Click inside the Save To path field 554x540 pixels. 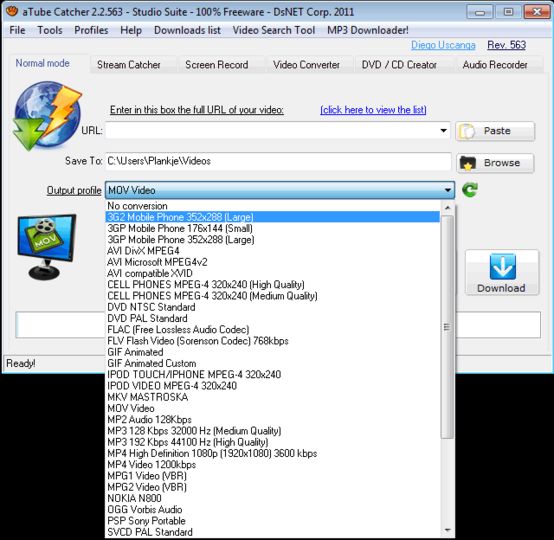278,162
